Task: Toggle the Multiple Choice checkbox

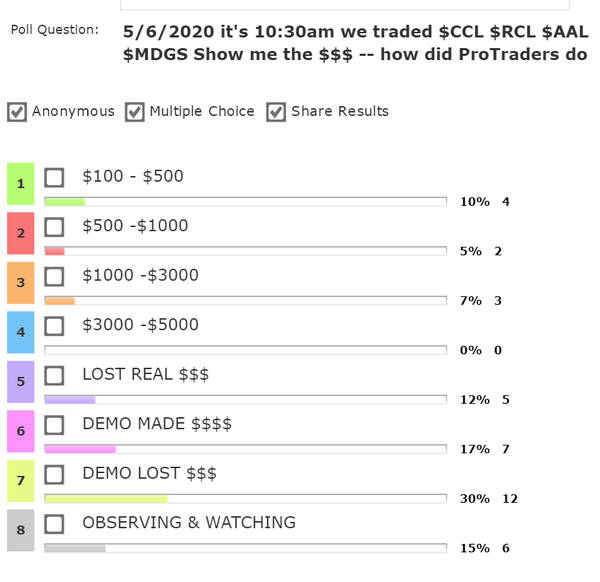Action: pos(135,112)
